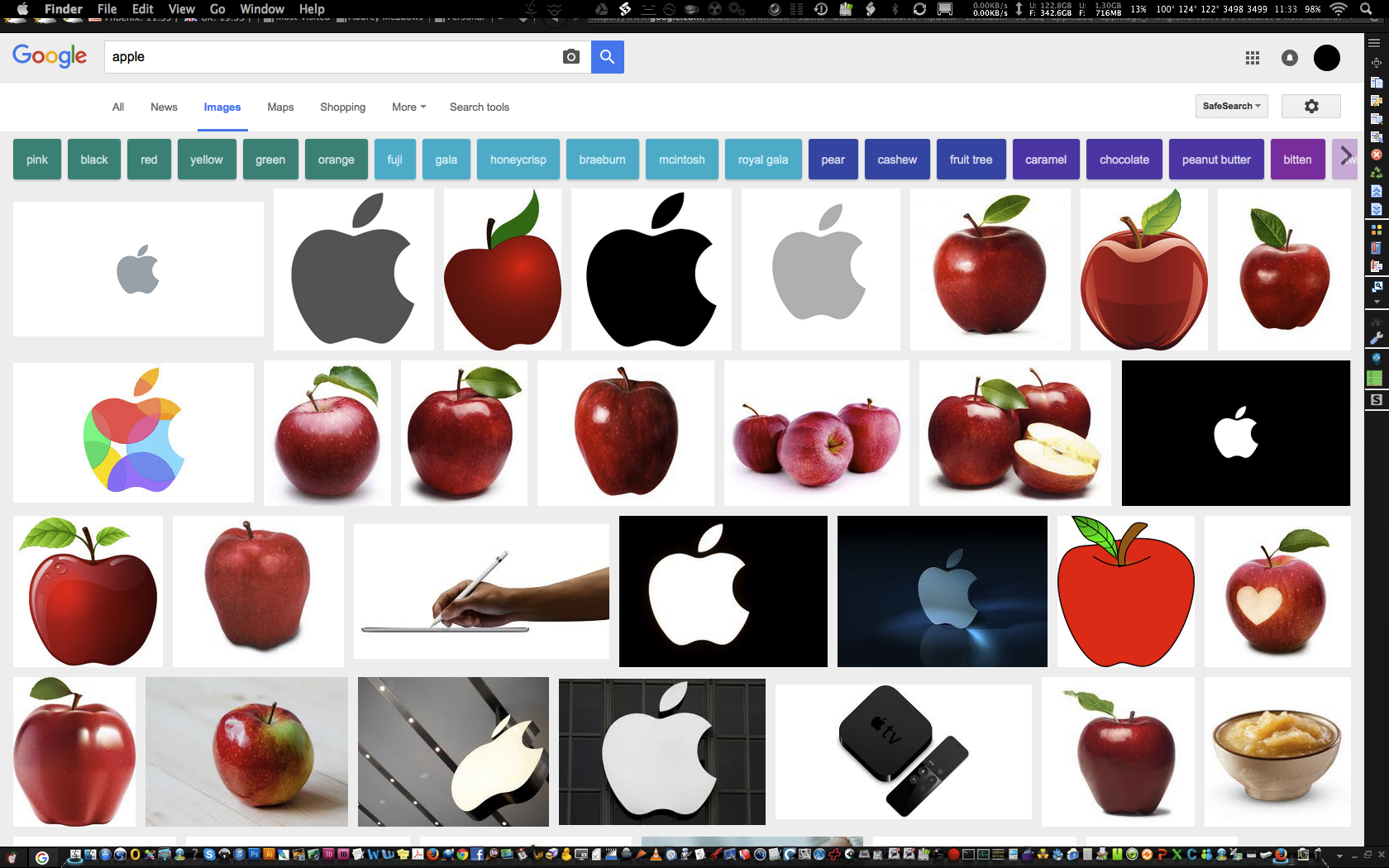The height and width of the screenshot is (868, 1389).
Task: Filter by the pear chip
Action: [x=833, y=160]
